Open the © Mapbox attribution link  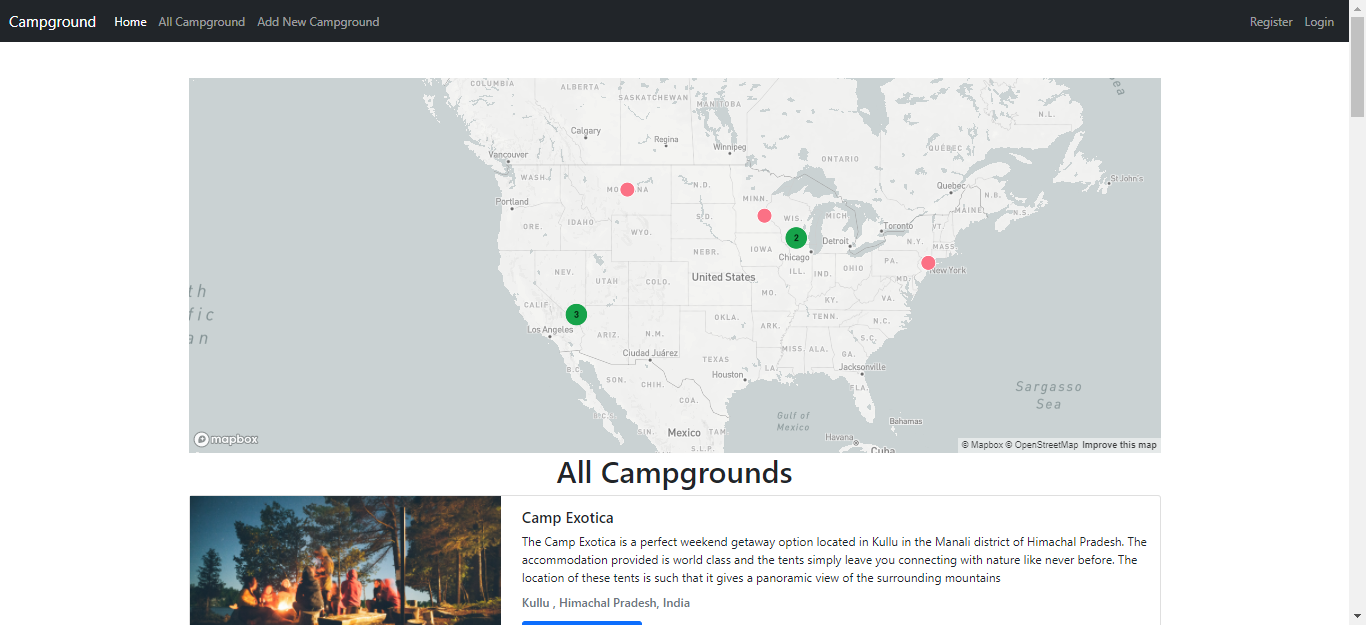coord(982,445)
